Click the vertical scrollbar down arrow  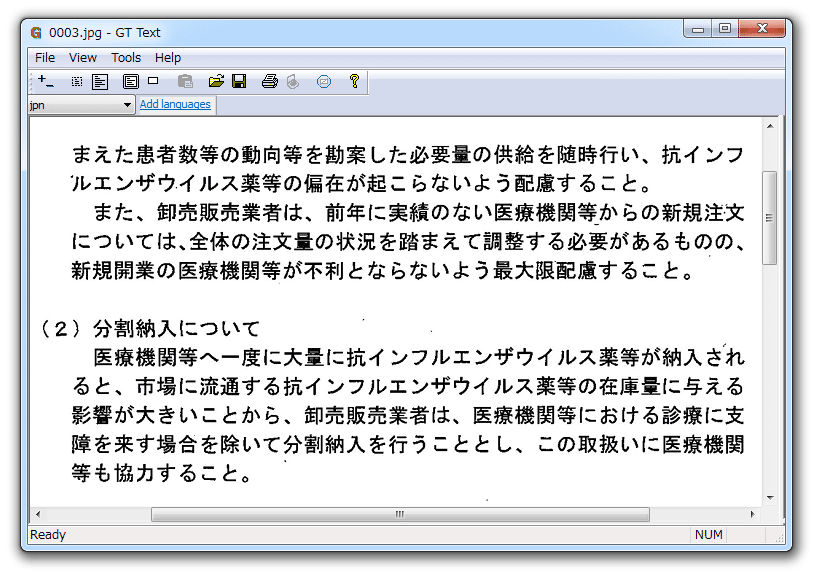(x=770, y=498)
